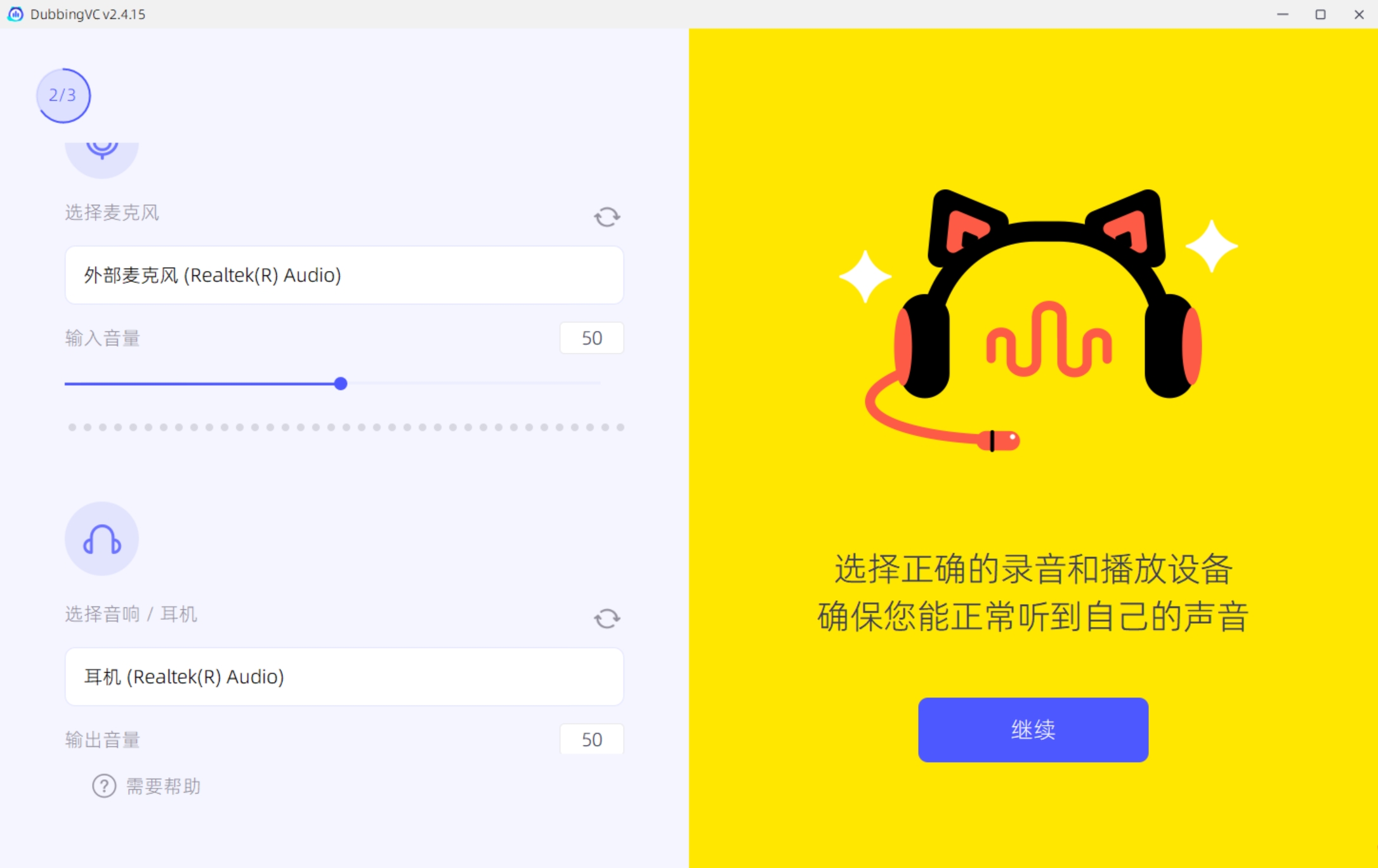Image resolution: width=1378 pixels, height=868 pixels.
Task: Minimize the DubbingVC window
Action: (1282, 14)
